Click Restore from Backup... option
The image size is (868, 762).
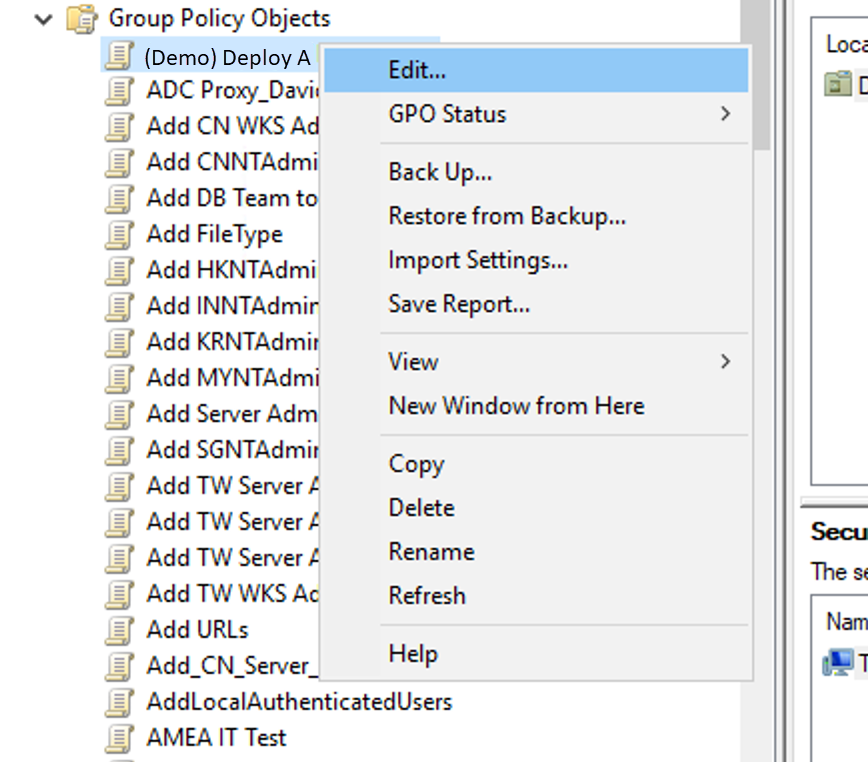point(507,216)
